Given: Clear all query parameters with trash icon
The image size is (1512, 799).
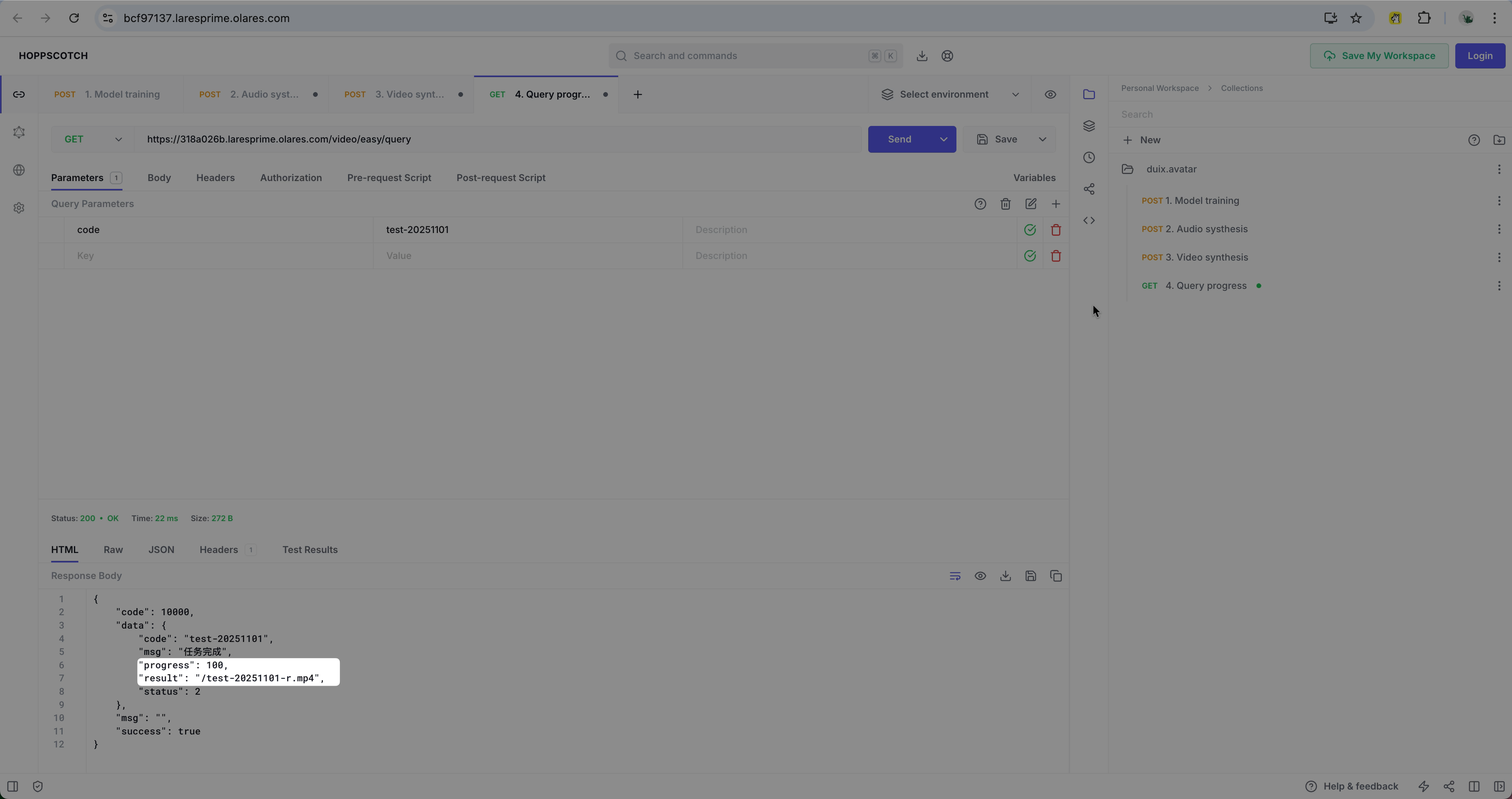Looking at the screenshot, I should 1006,204.
